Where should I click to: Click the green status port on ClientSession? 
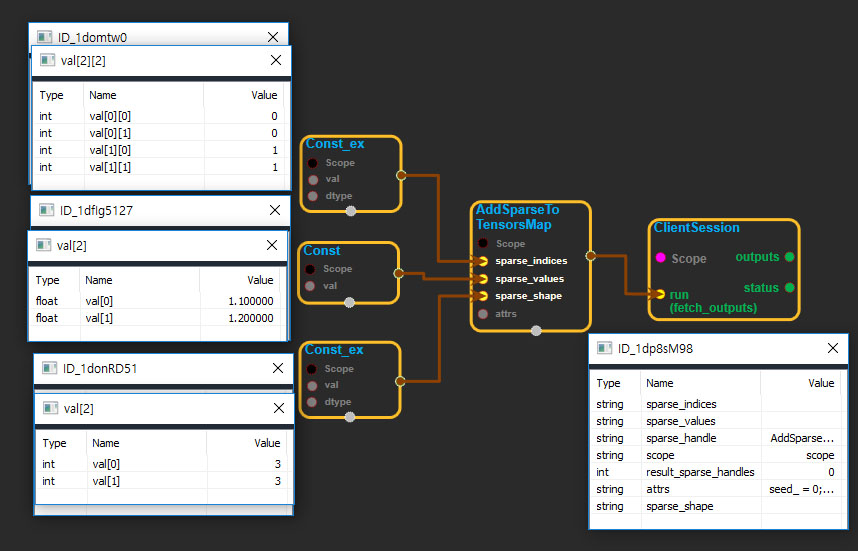(789, 288)
